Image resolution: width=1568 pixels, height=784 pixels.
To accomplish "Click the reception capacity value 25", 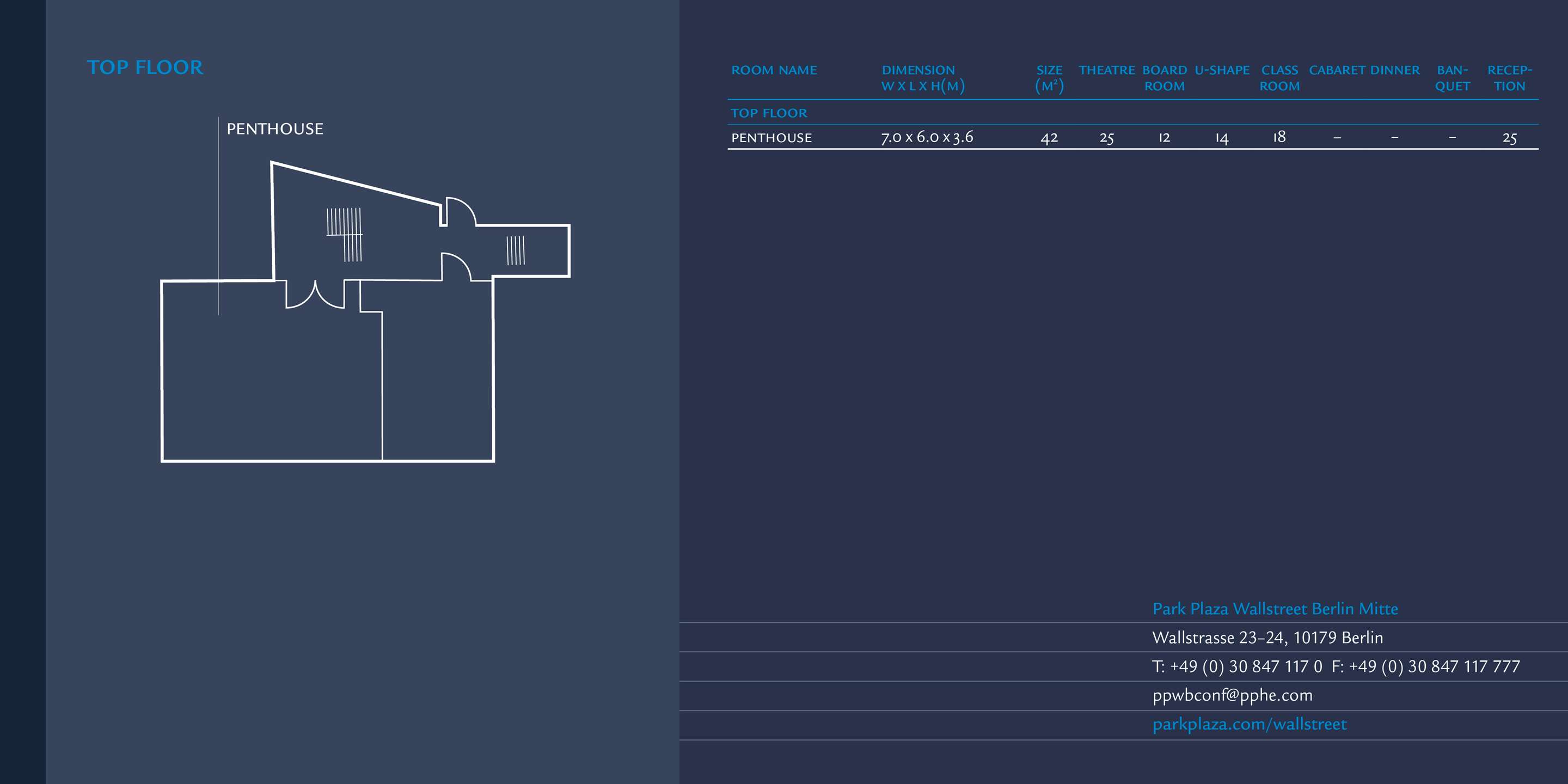I will [1510, 138].
